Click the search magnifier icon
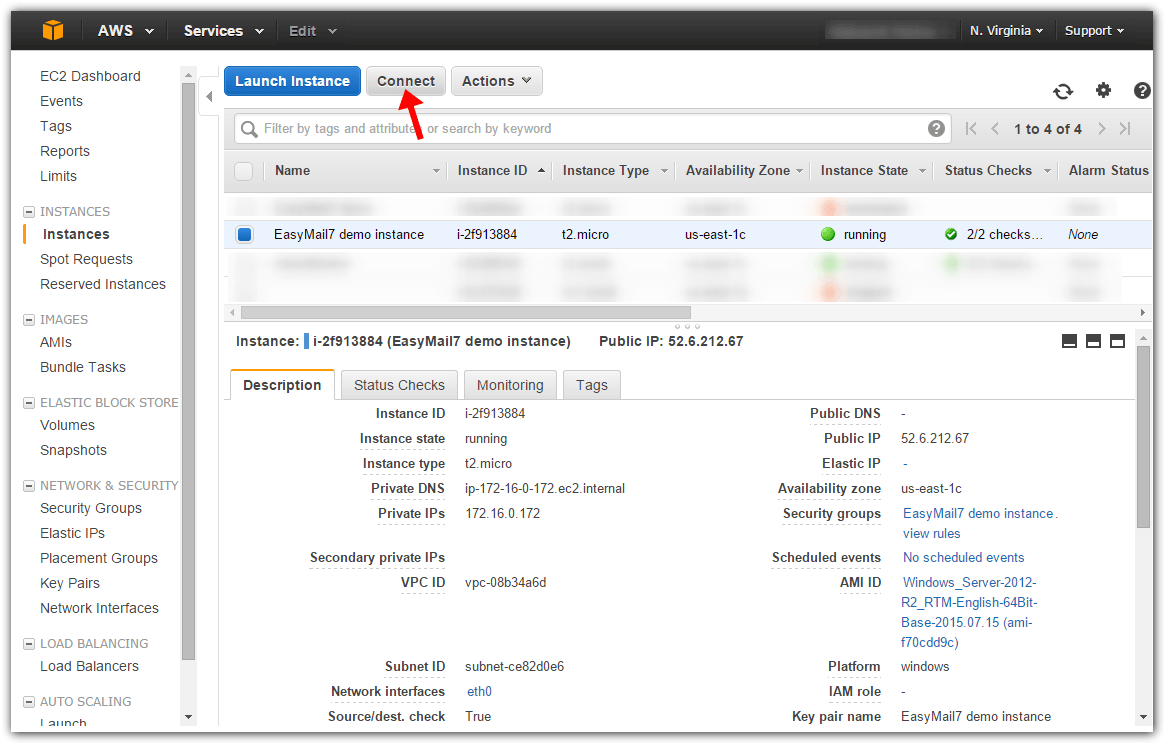 (x=249, y=129)
